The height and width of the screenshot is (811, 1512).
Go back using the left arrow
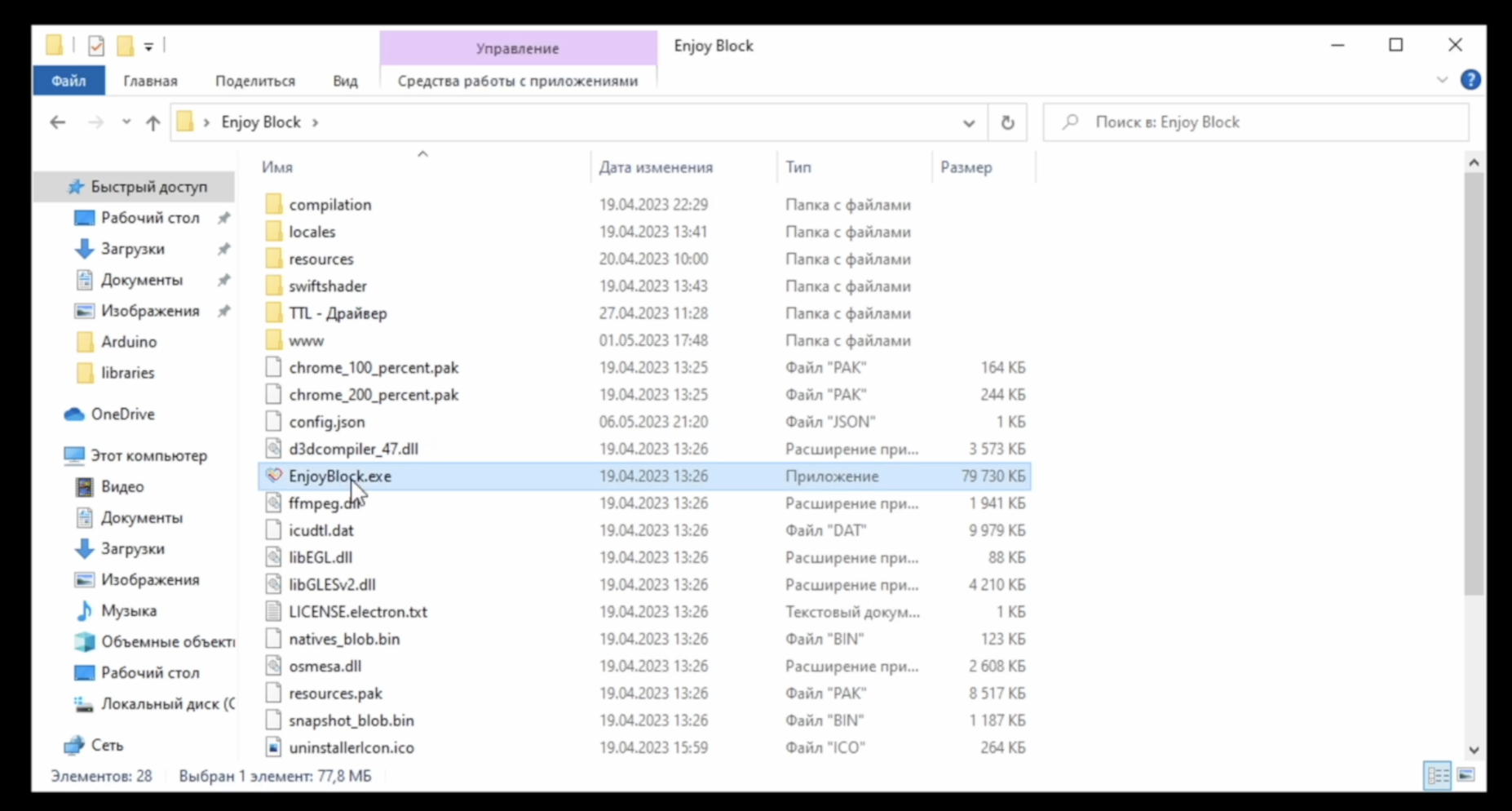(57, 122)
